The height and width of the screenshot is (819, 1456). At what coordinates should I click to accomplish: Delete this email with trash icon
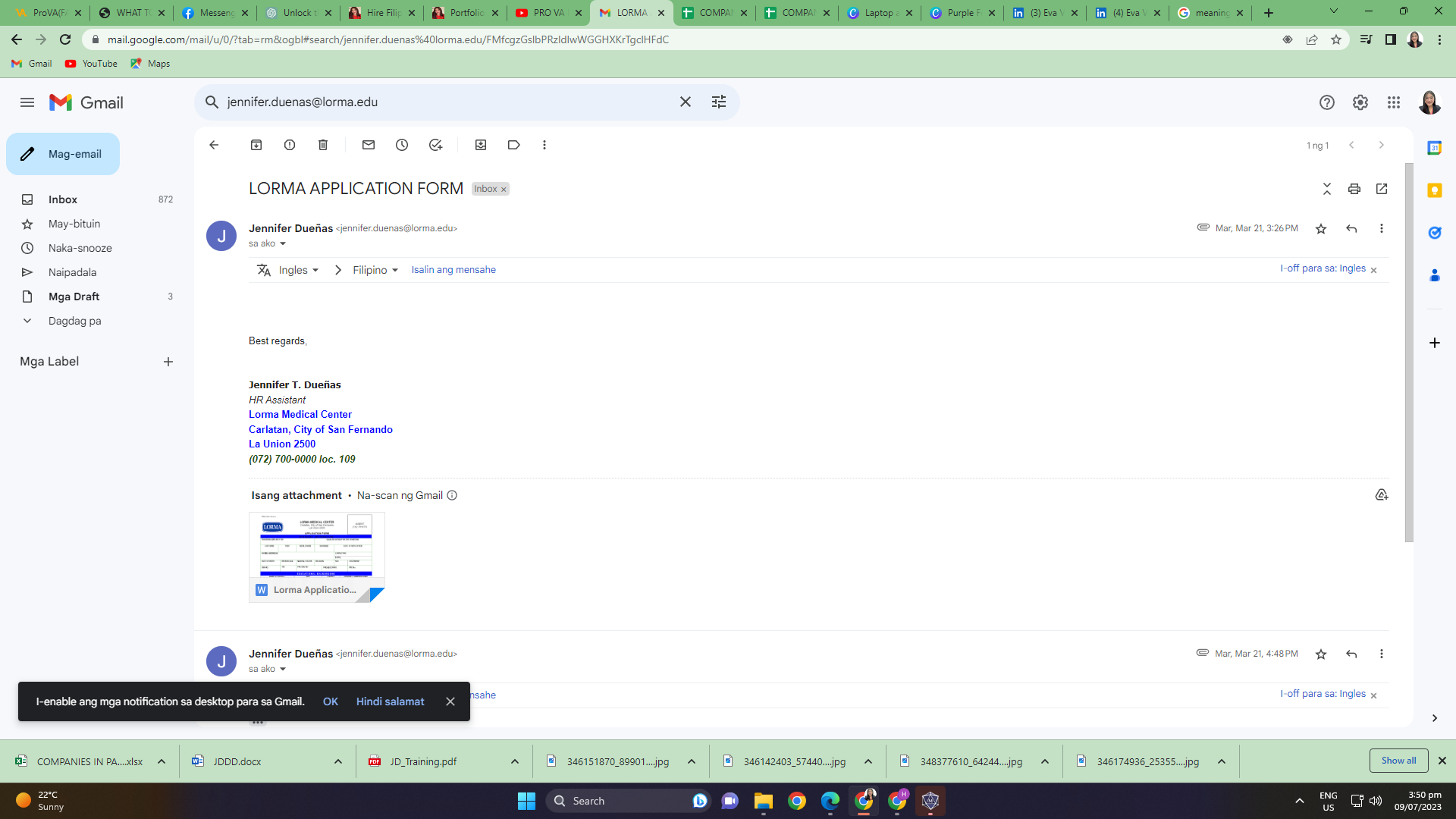pyautogui.click(x=323, y=145)
